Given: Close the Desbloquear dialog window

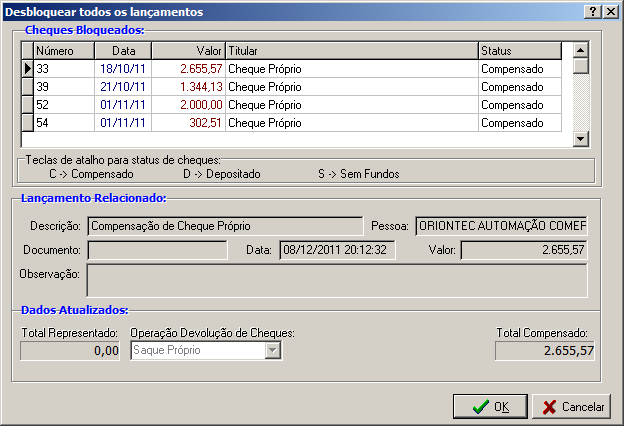Looking at the screenshot, I should [x=610, y=12].
